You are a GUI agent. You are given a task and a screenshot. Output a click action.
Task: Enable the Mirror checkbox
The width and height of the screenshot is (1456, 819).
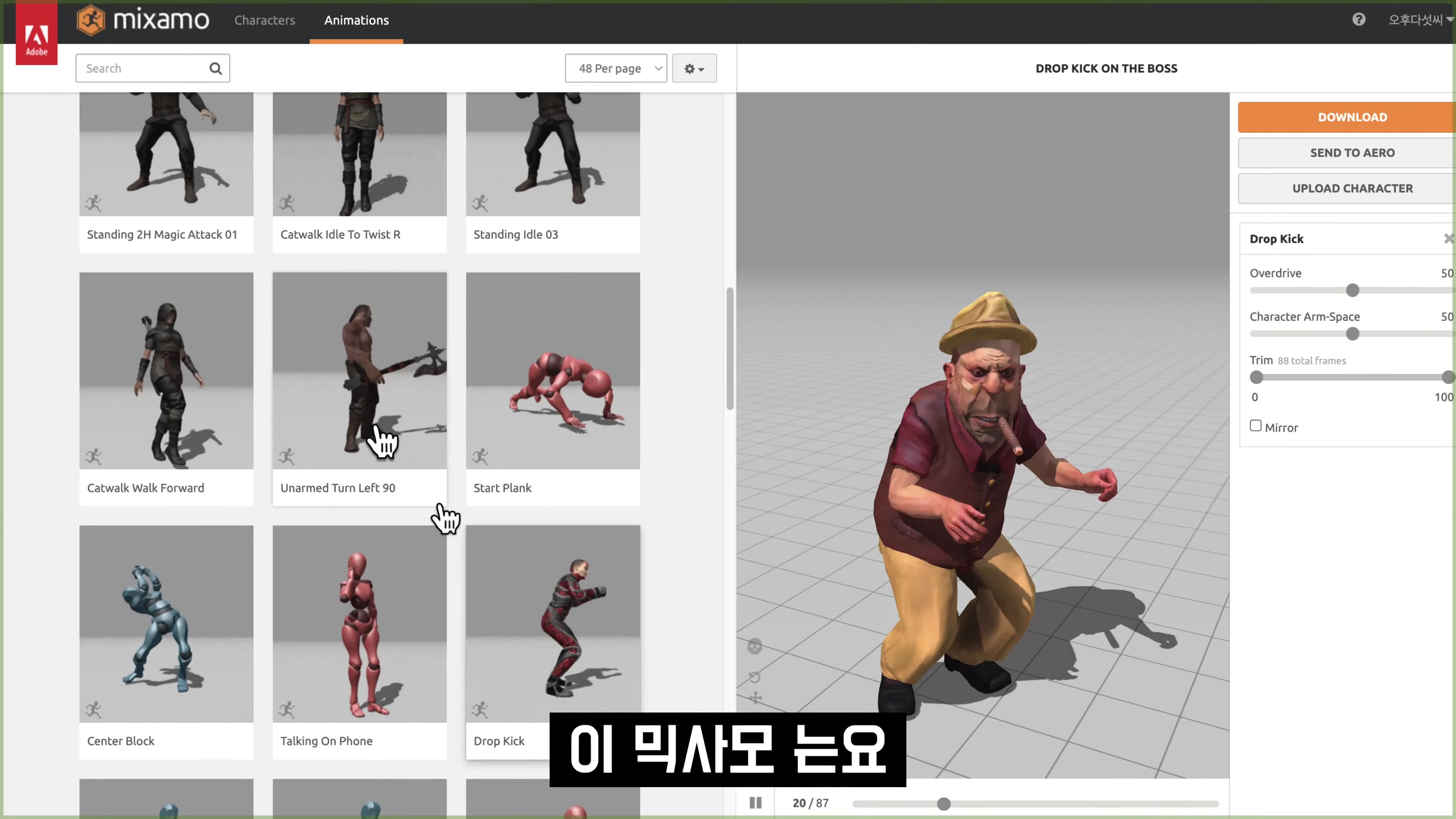[1256, 426]
